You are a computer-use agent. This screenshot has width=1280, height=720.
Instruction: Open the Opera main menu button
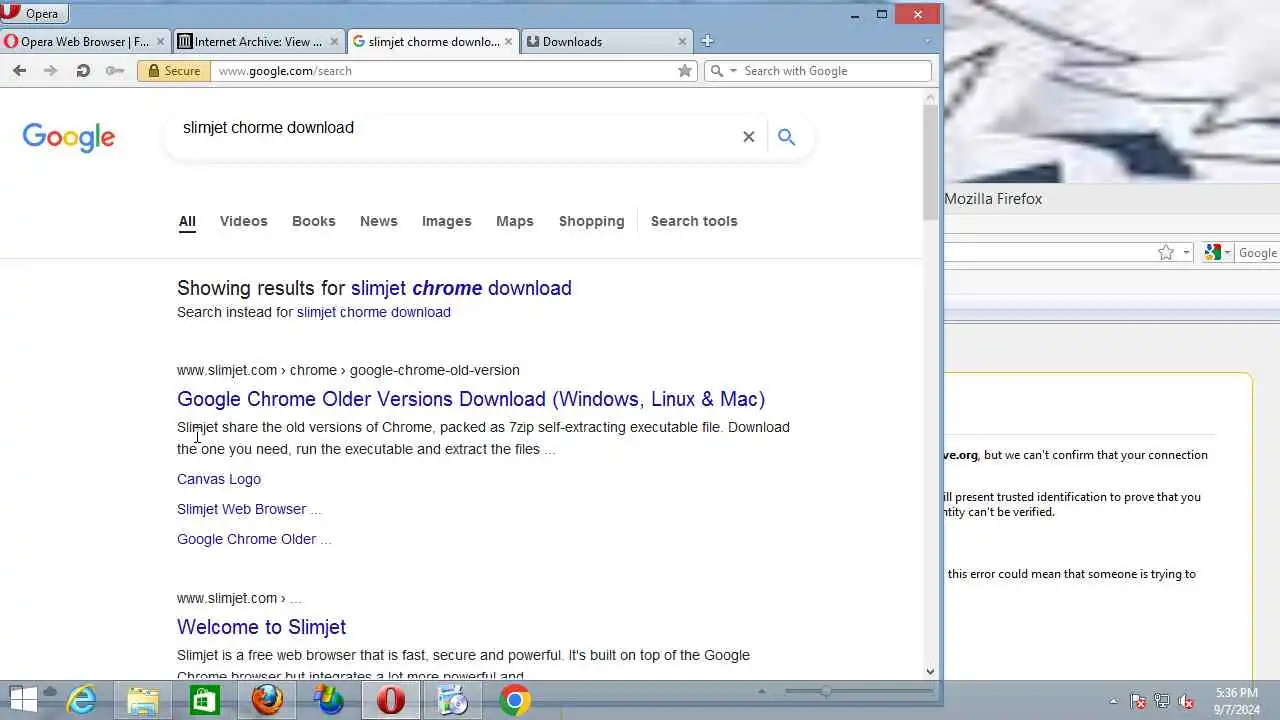point(34,13)
